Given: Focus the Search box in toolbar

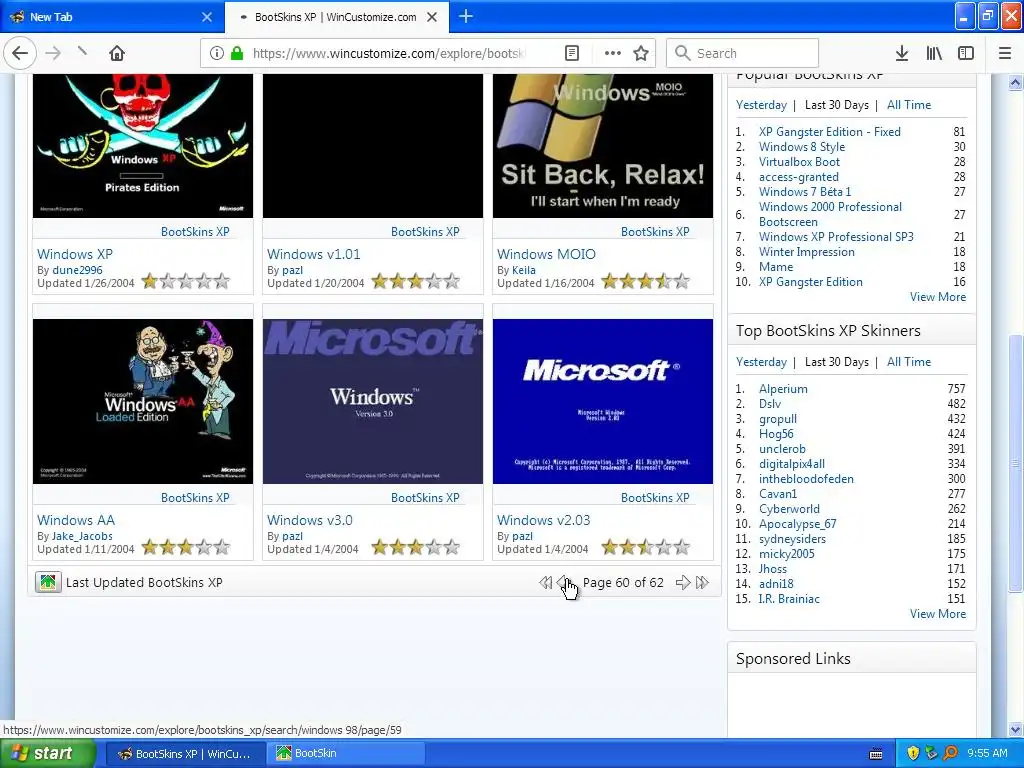Looking at the screenshot, I should click(x=742, y=53).
